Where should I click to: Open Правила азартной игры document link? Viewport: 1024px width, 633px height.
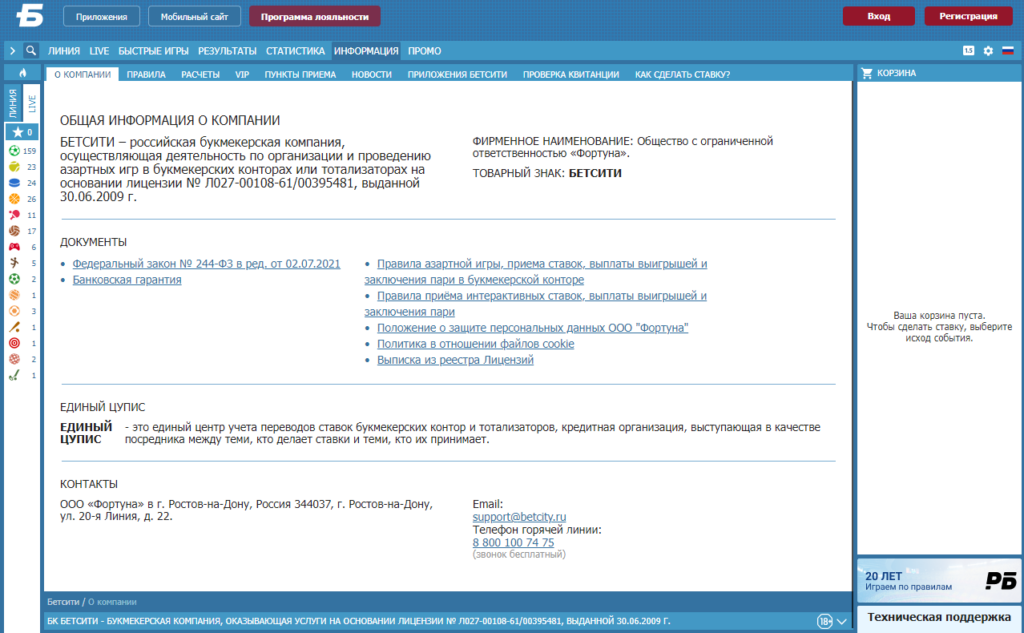(x=536, y=272)
